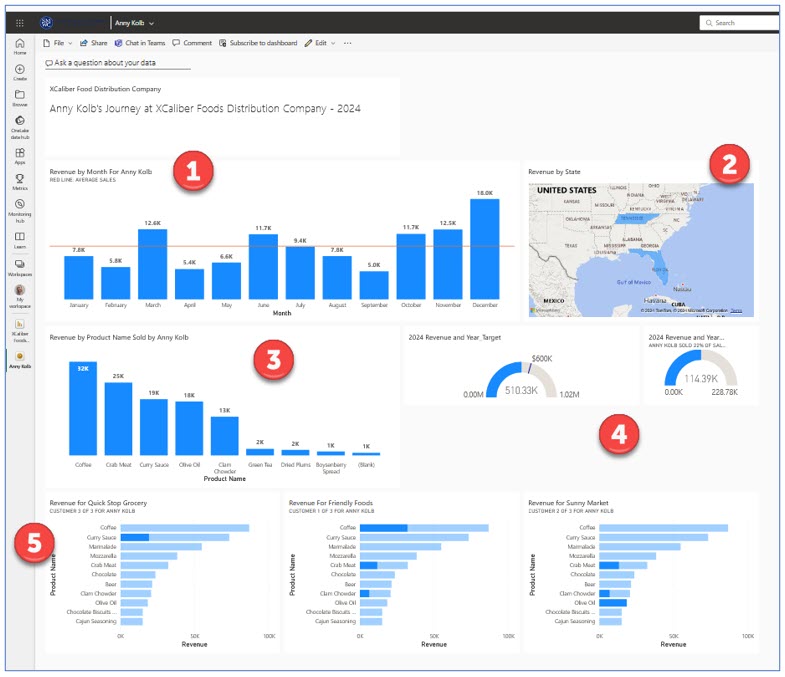Click Crab Meat bar in Sunny Market chart
This screenshot has height=677, width=785.
click(623, 565)
